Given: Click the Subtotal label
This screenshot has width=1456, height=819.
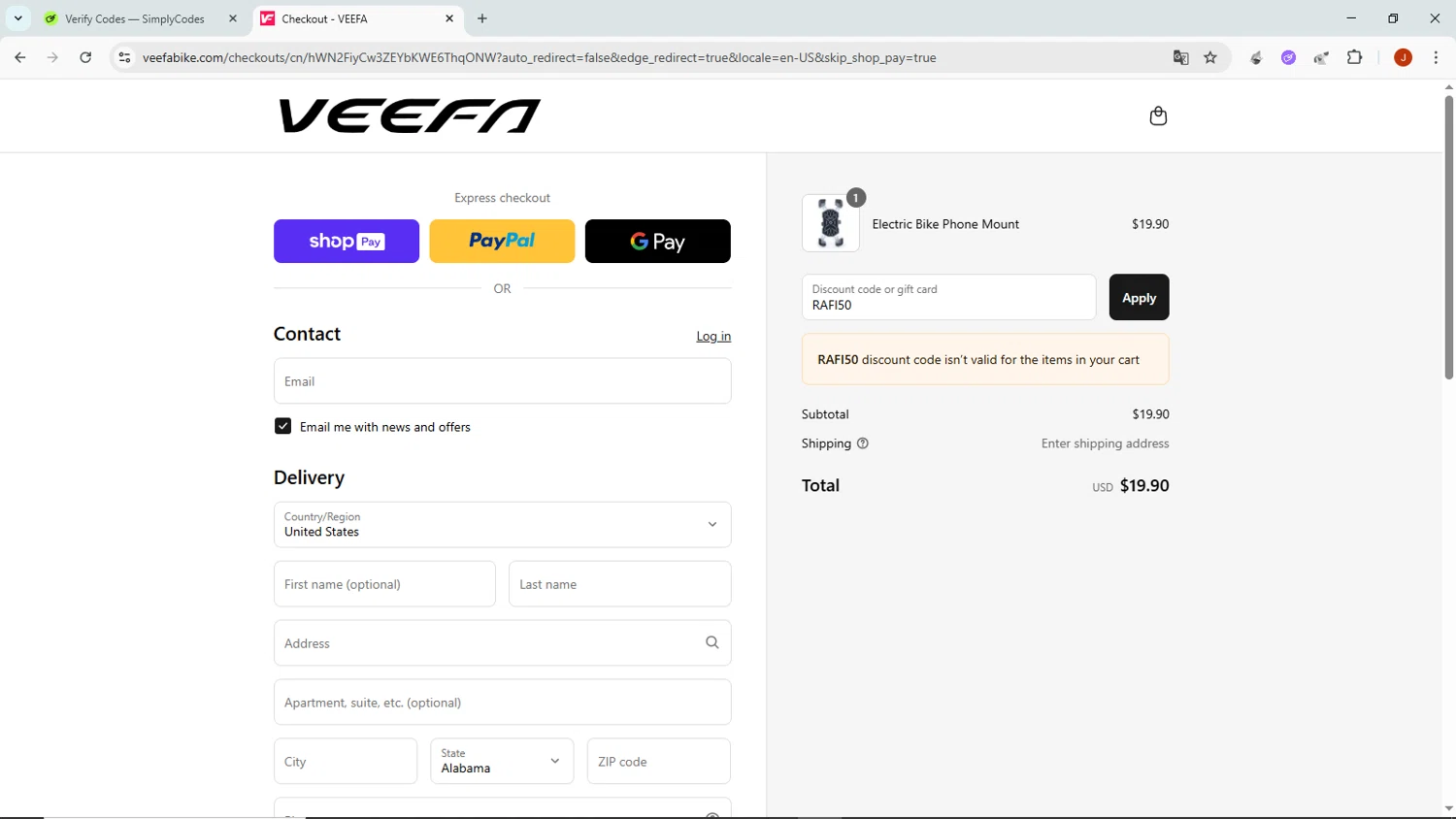Looking at the screenshot, I should point(825,414).
